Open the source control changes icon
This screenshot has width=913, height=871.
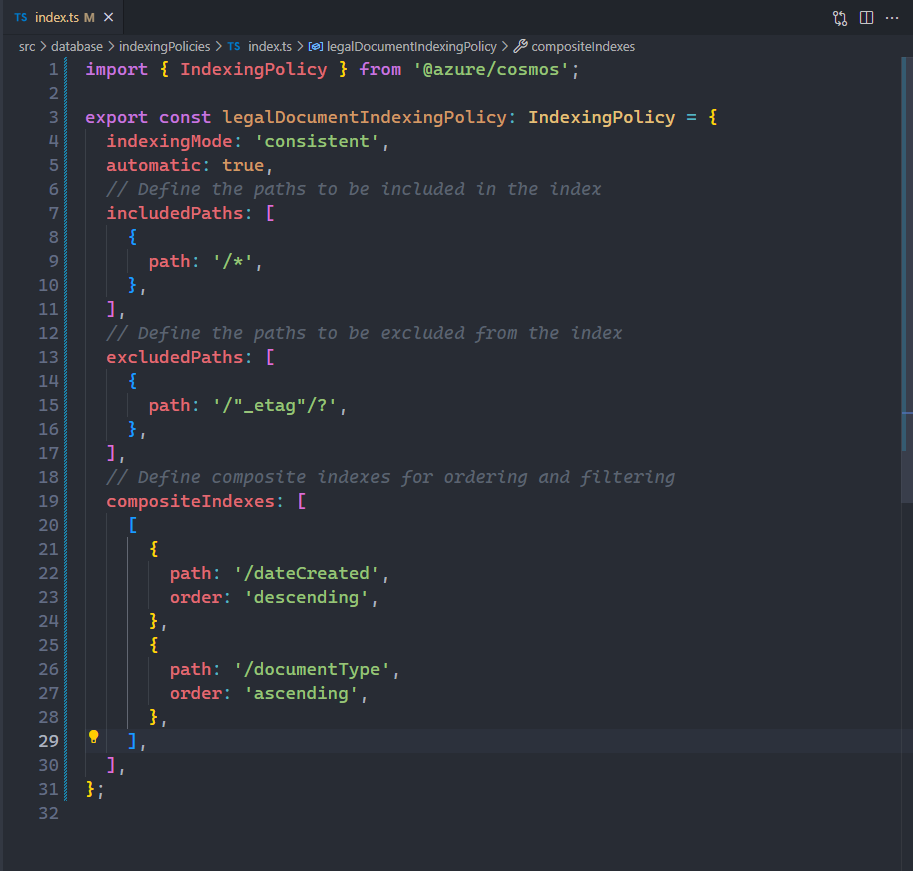tap(840, 18)
